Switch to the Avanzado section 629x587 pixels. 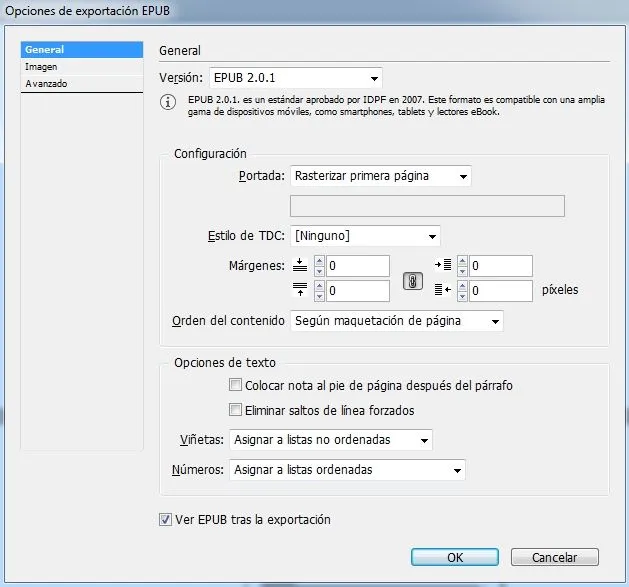pyautogui.click(x=82, y=83)
